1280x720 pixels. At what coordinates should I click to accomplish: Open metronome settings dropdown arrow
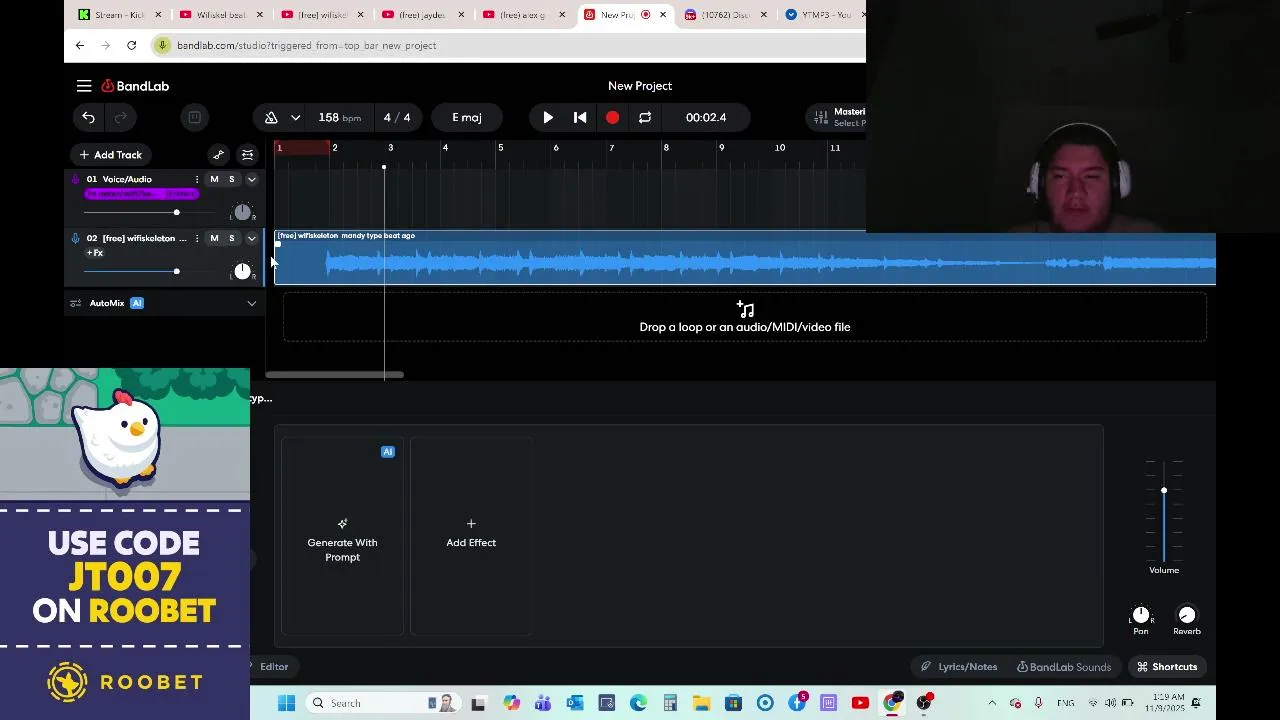point(295,118)
